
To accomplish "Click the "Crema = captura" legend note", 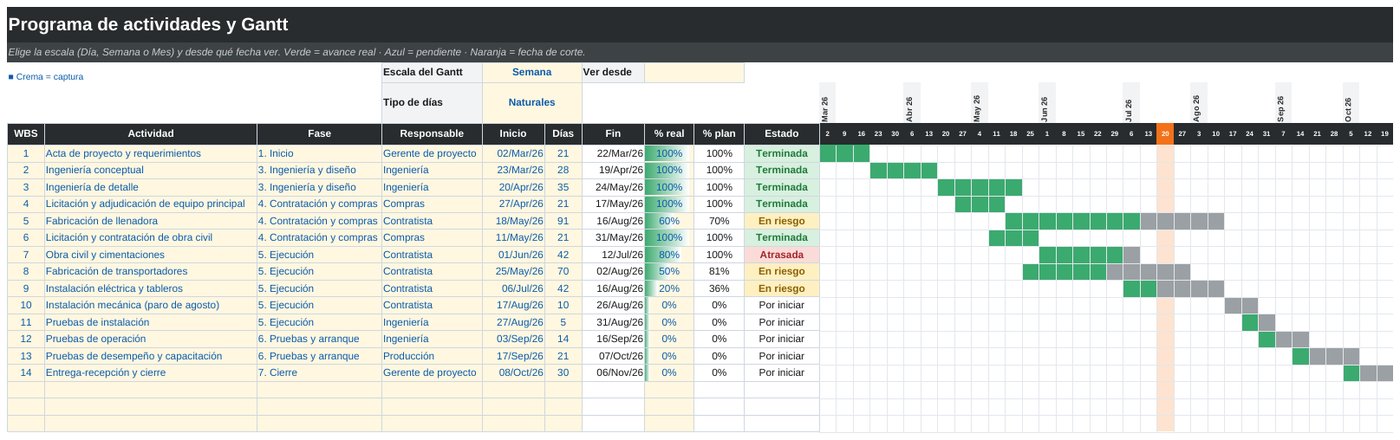I will (46, 76).
